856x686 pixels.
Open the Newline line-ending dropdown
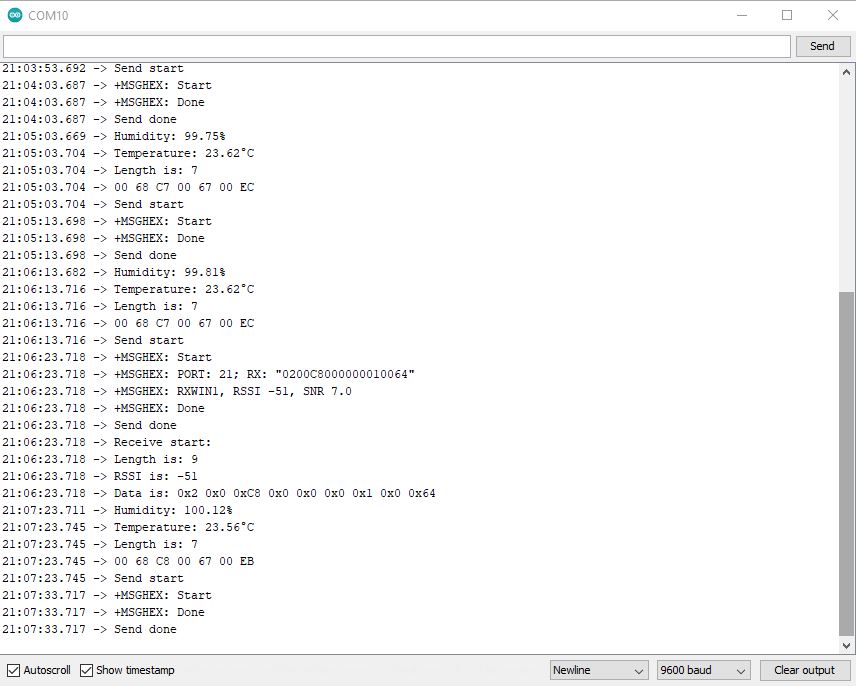(599, 670)
